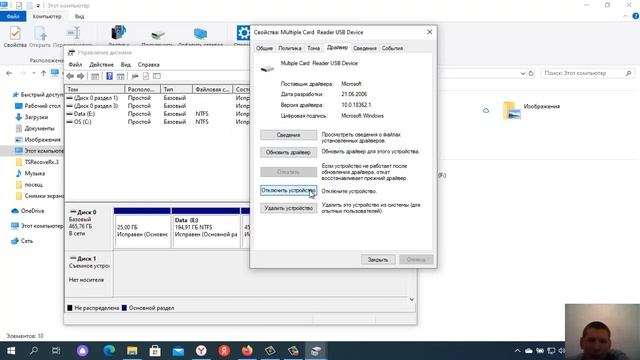Click the add network location icon in ribbon

click(200, 33)
